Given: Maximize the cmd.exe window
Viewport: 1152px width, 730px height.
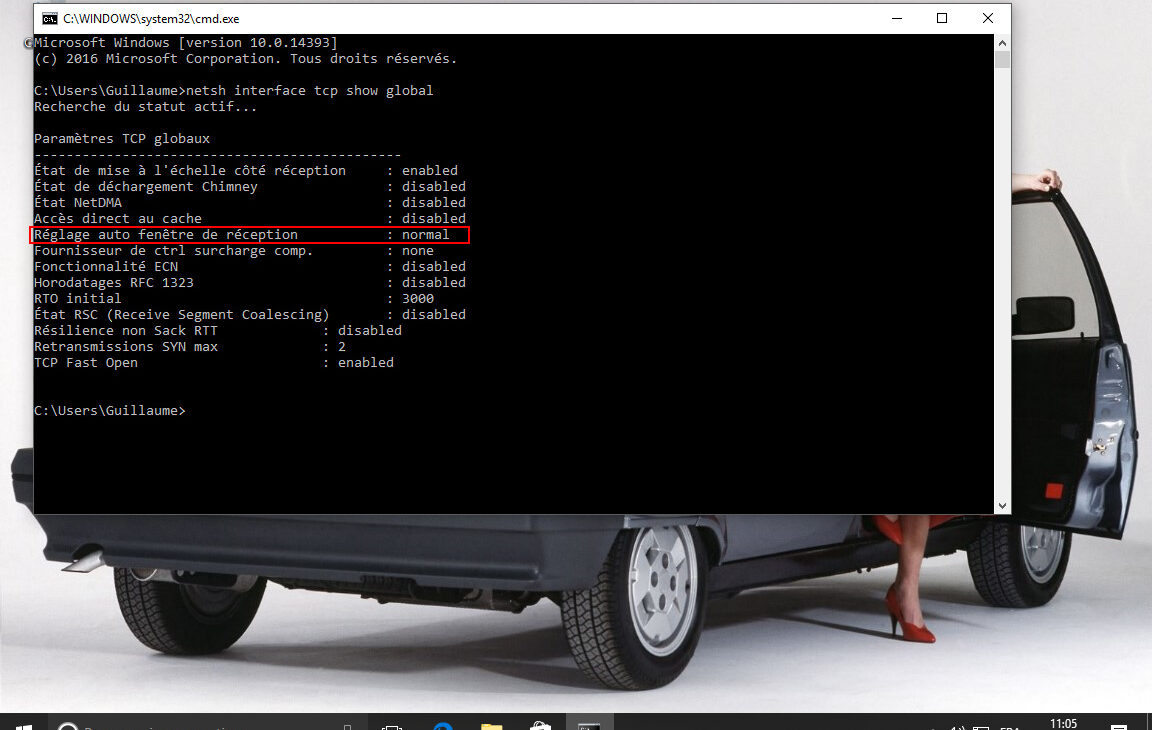Looking at the screenshot, I should 942,18.
